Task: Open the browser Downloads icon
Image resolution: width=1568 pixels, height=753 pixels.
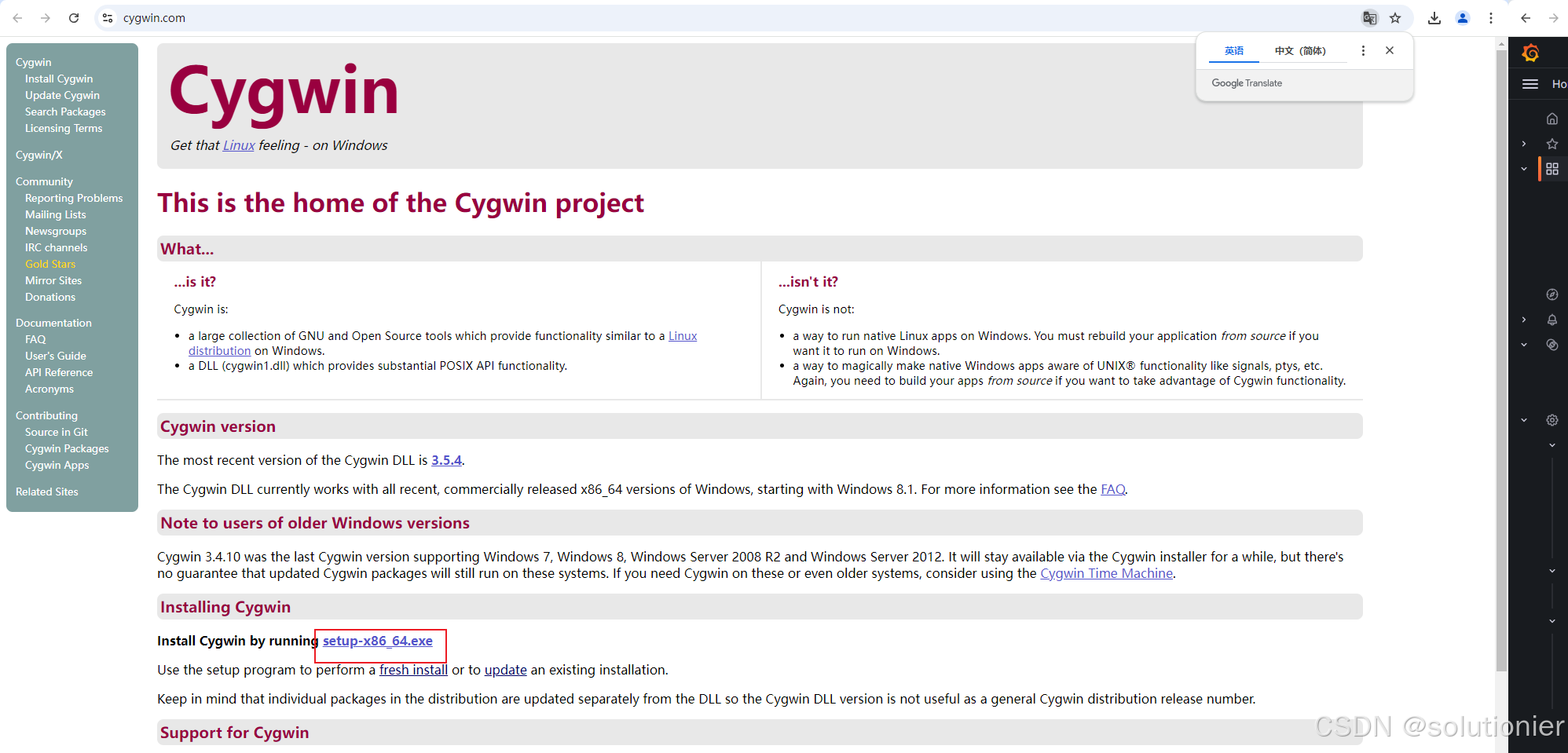Action: [1434, 18]
